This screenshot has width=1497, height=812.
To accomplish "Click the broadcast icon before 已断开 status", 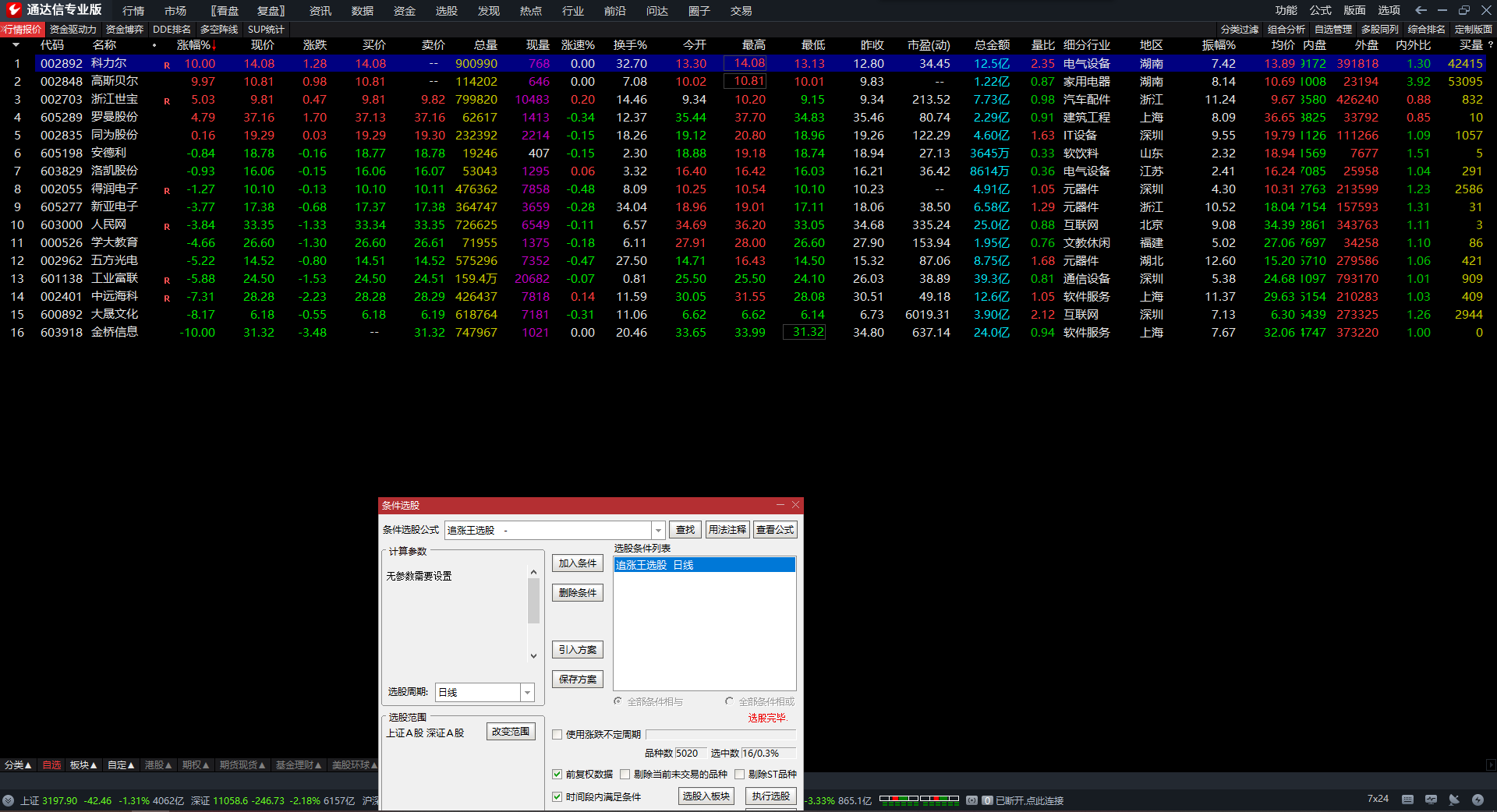I will 971,800.
